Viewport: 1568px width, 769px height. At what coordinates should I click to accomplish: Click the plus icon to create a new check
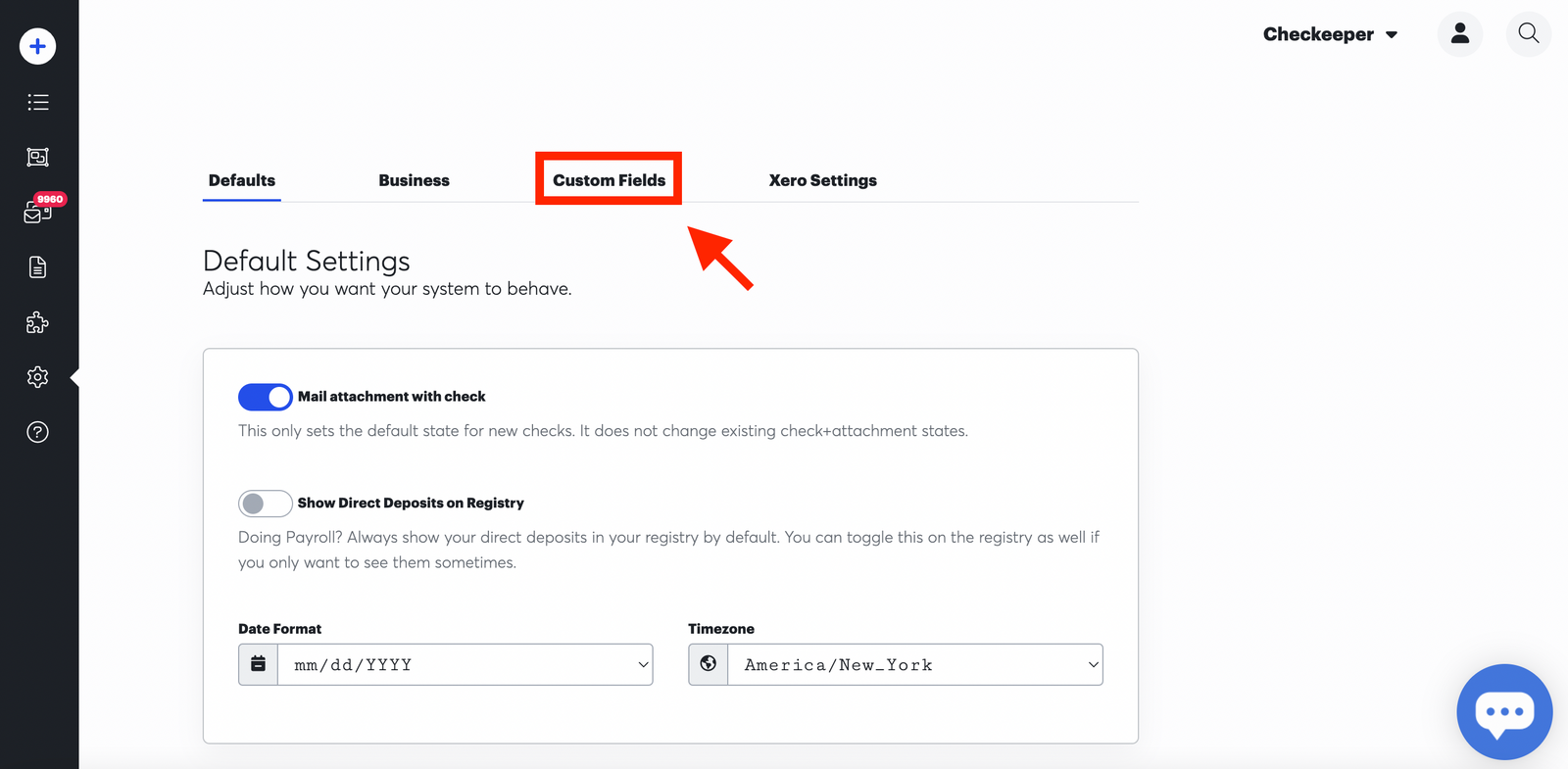tap(37, 46)
